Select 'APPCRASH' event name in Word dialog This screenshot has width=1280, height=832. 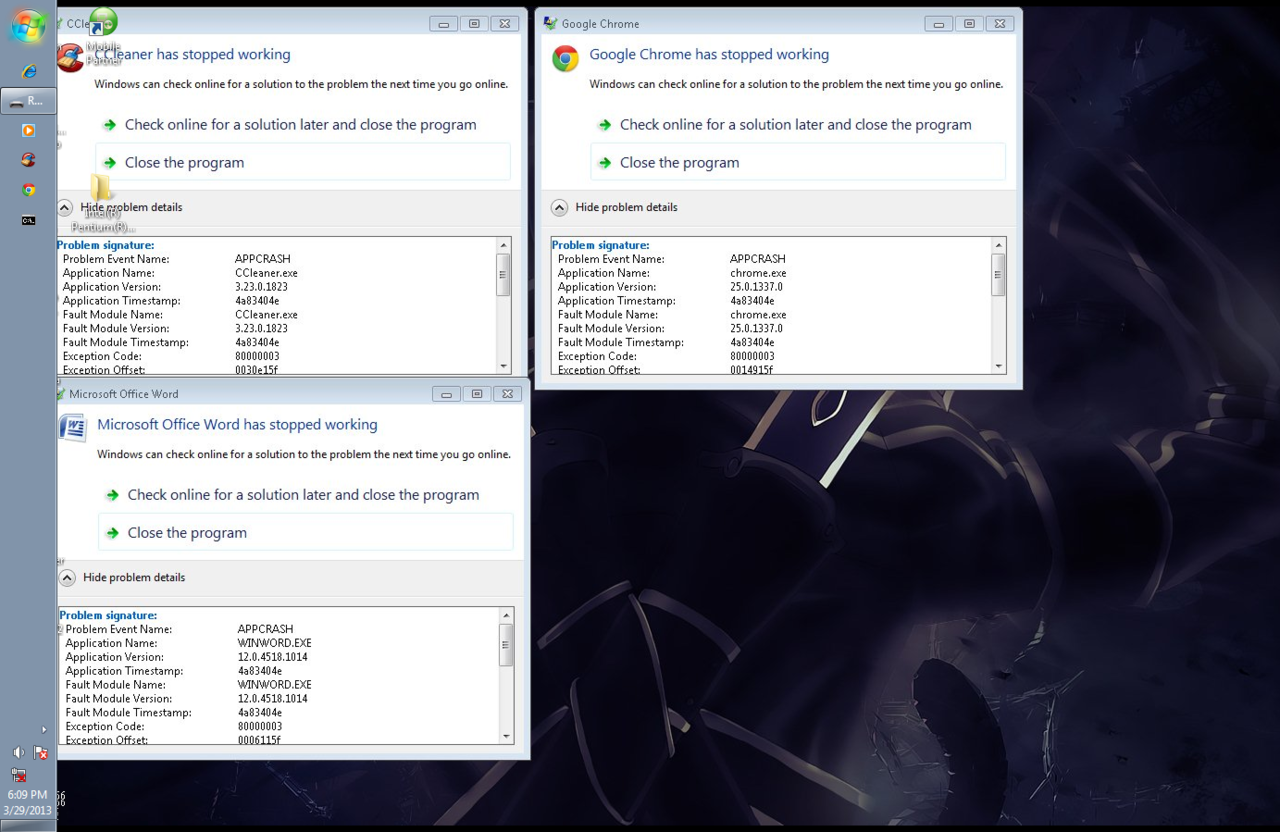(x=265, y=629)
